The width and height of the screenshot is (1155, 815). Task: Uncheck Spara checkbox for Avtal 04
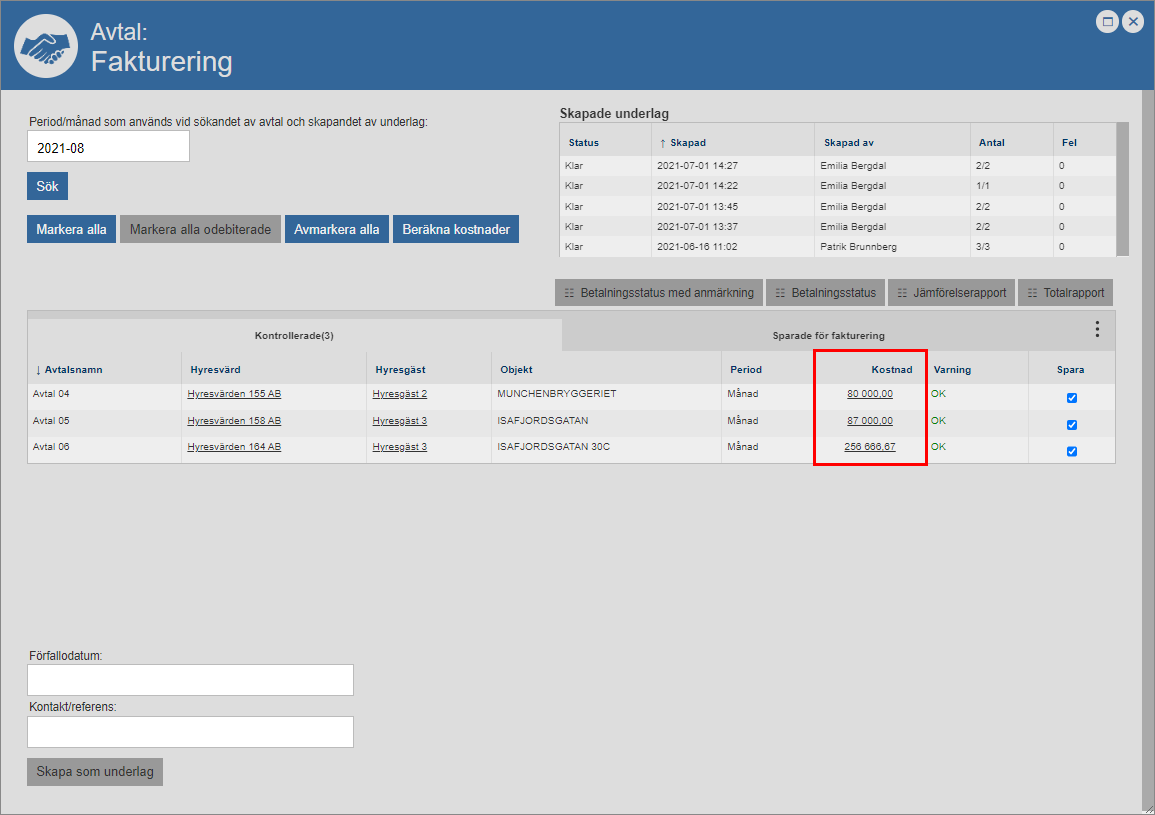pos(1072,398)
